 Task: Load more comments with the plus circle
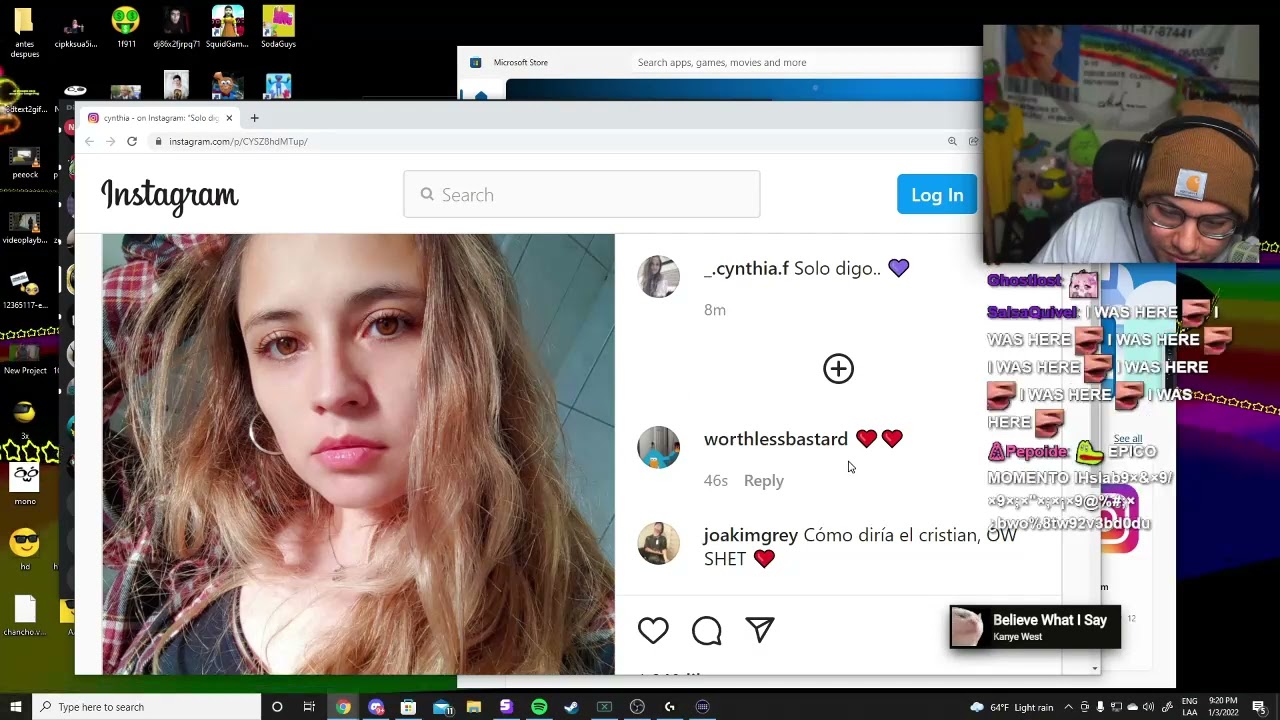click(838, 369)
